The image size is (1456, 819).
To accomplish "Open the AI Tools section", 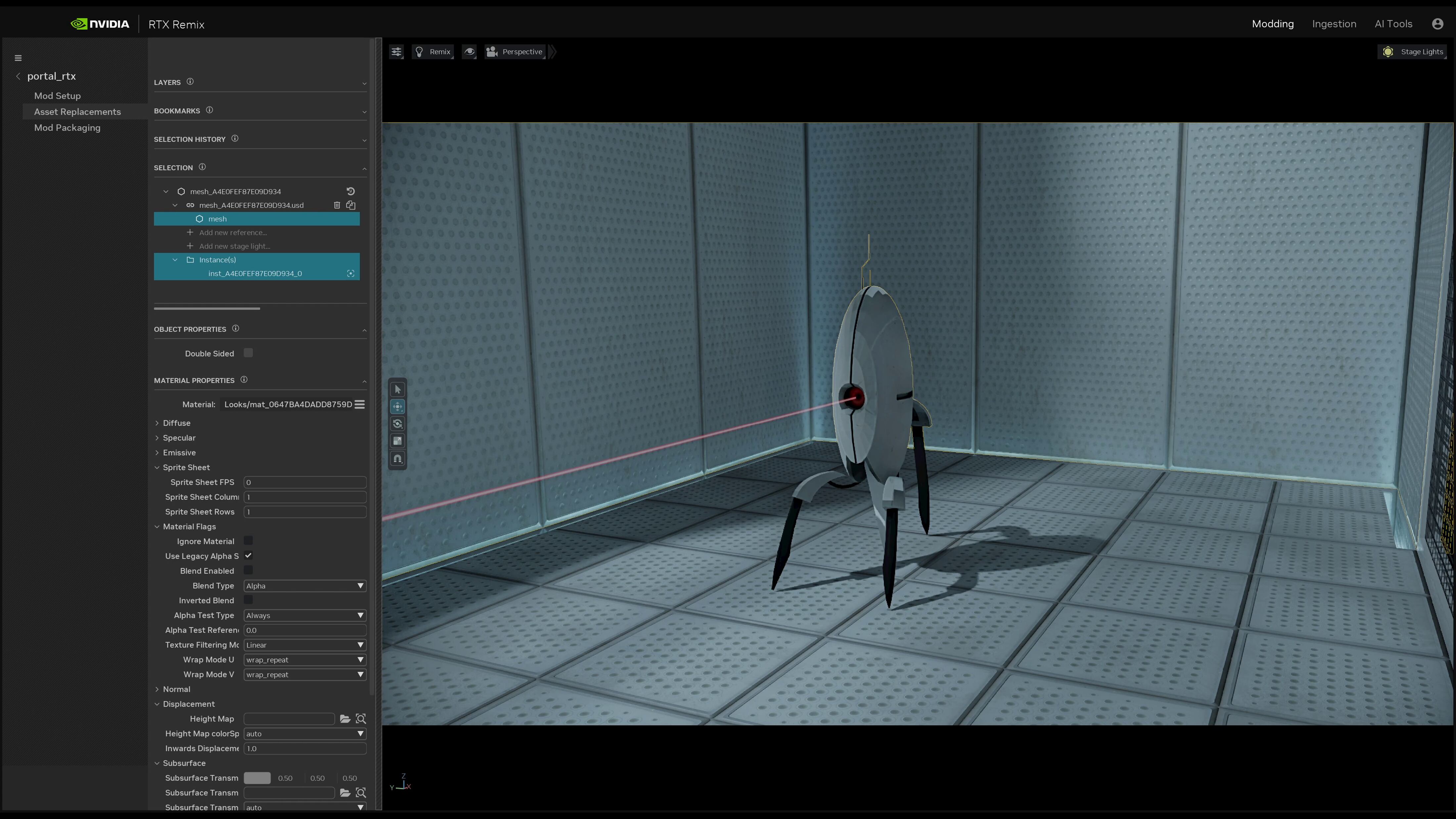I will tap(1393, 24).
